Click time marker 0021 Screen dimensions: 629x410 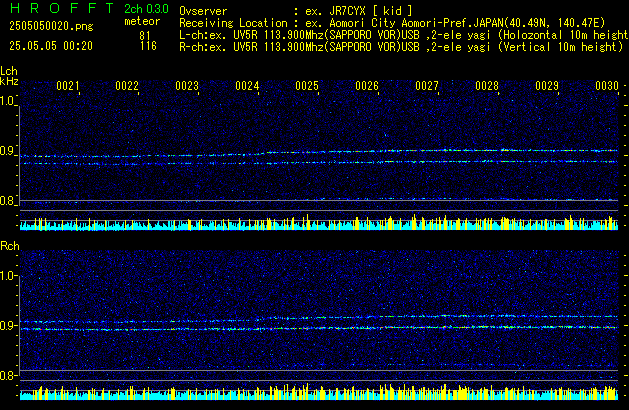[68, 86]
